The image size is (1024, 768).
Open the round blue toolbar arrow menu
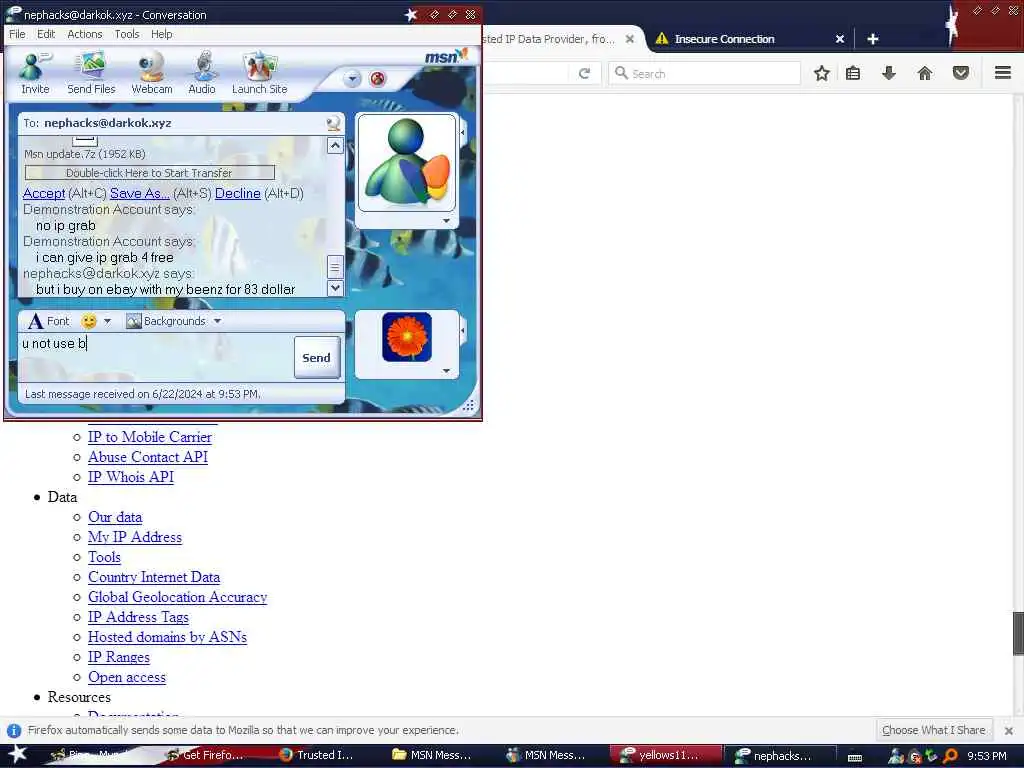(x=352, y=79)
